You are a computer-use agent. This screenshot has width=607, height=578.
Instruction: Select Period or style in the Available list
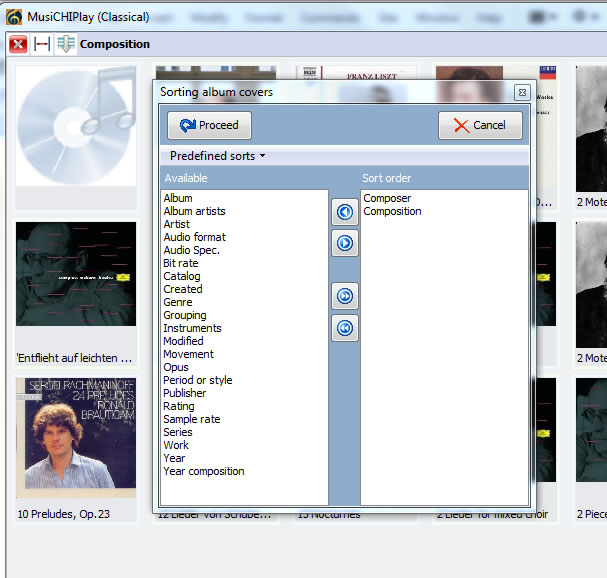click(197, 380)
